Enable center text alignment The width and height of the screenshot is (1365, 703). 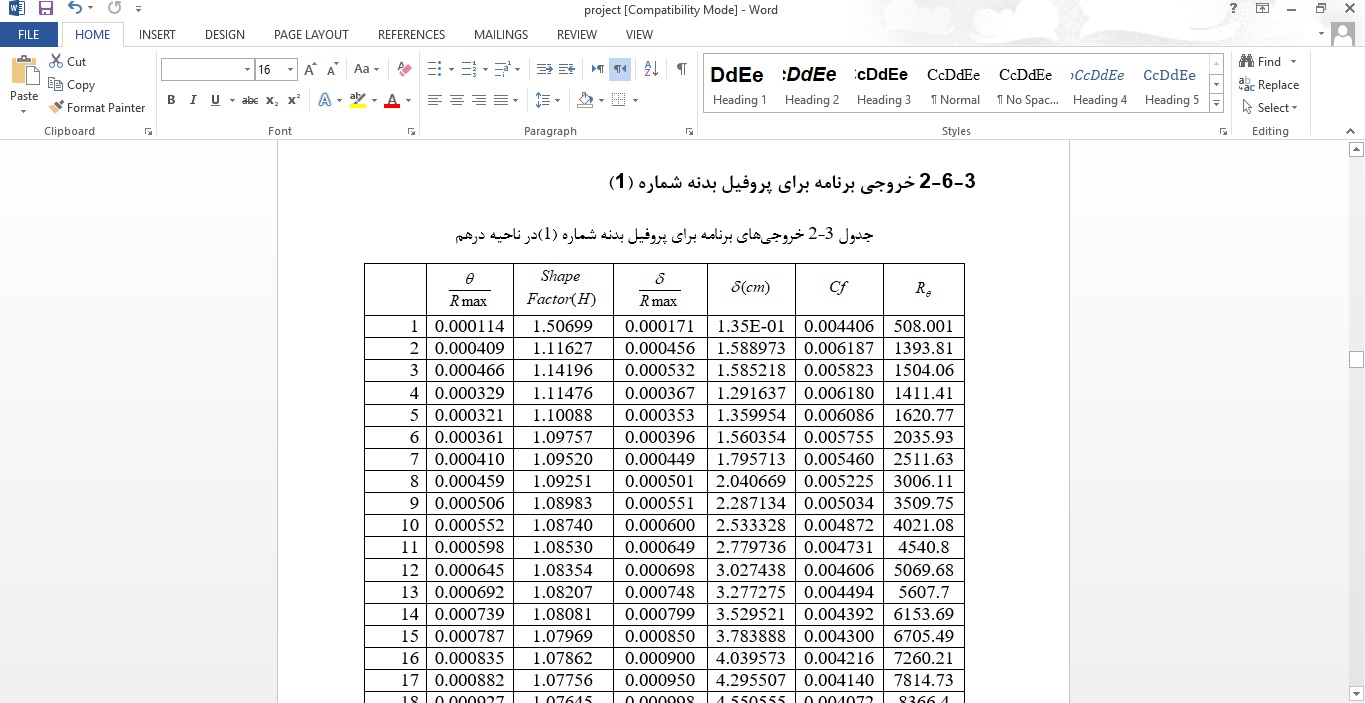pos(457,99)
